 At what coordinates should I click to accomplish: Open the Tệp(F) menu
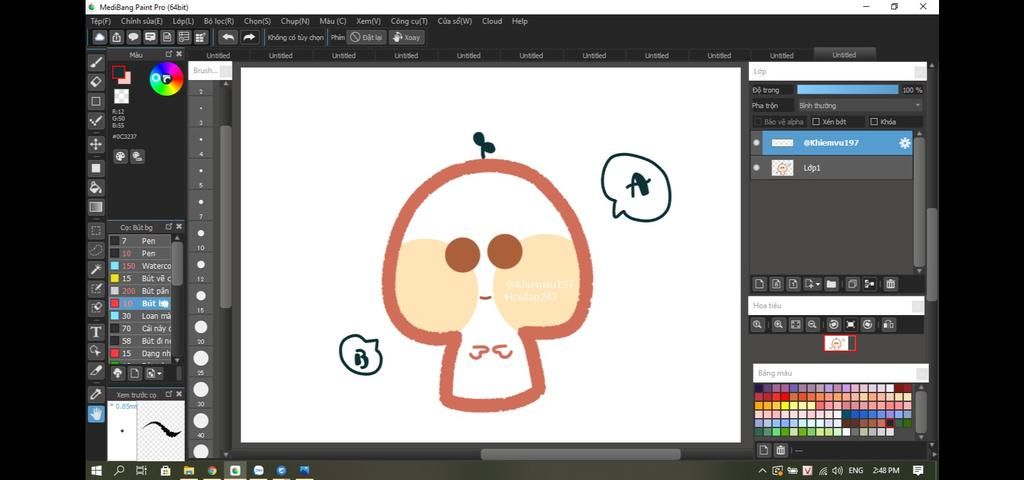point(101,21)
